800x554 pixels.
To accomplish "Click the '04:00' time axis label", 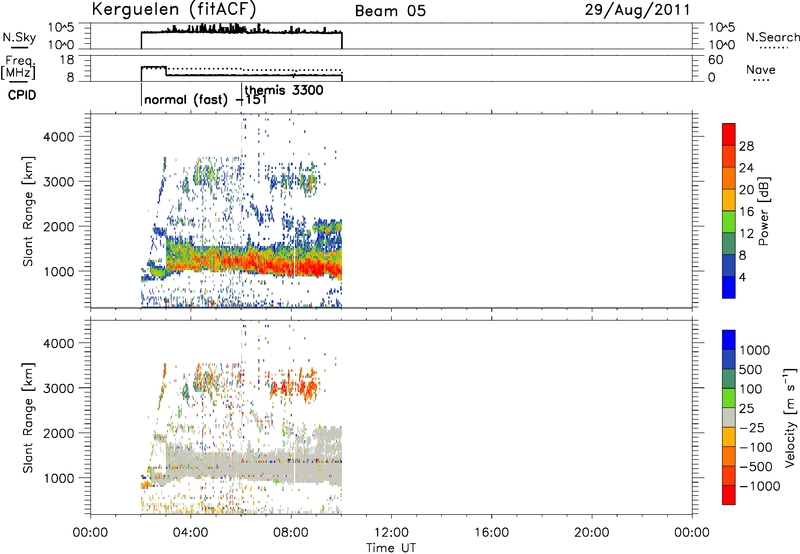I will [191, 533].
